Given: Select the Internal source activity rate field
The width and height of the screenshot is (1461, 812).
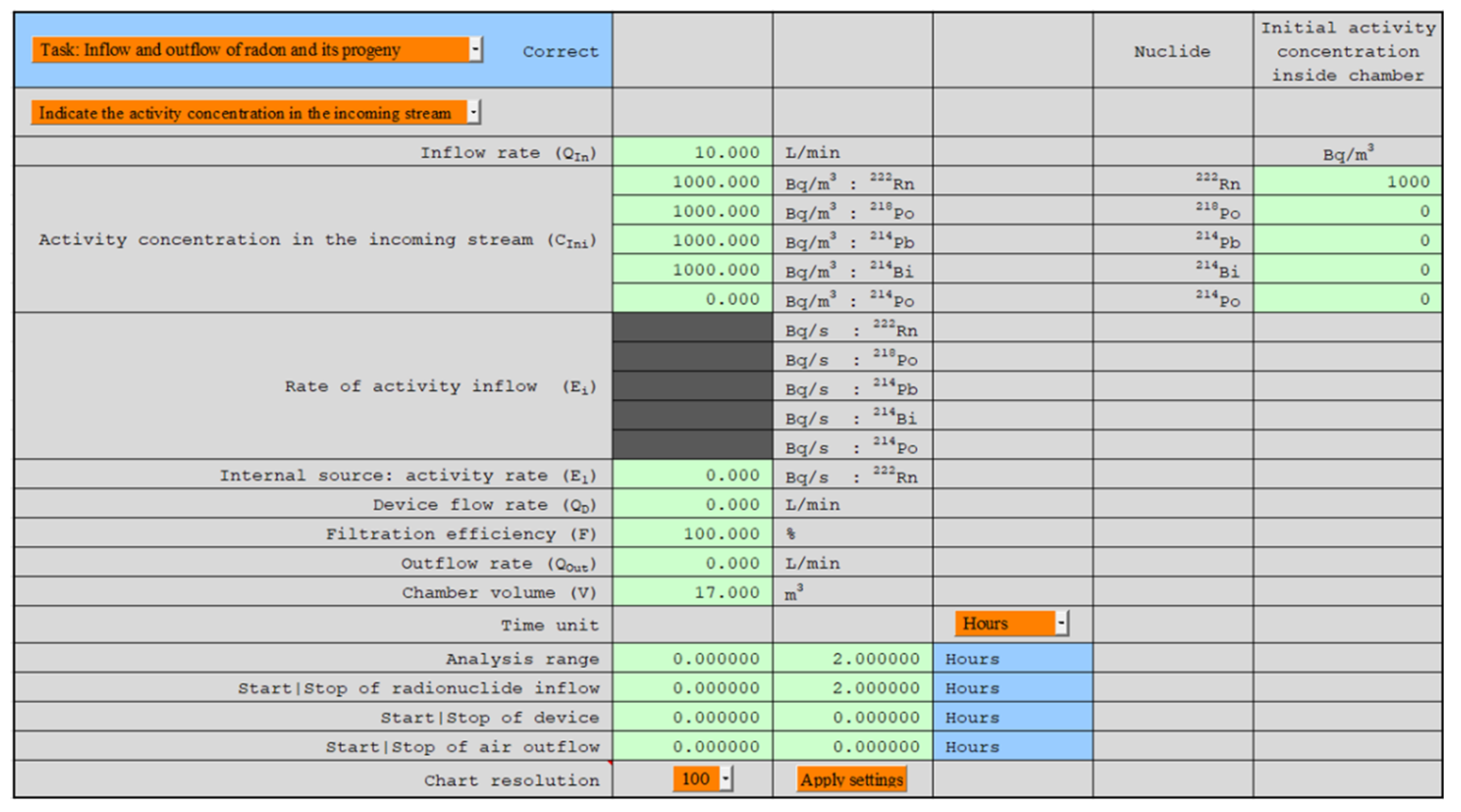Looking at the screenshot, I should [692, 475].
